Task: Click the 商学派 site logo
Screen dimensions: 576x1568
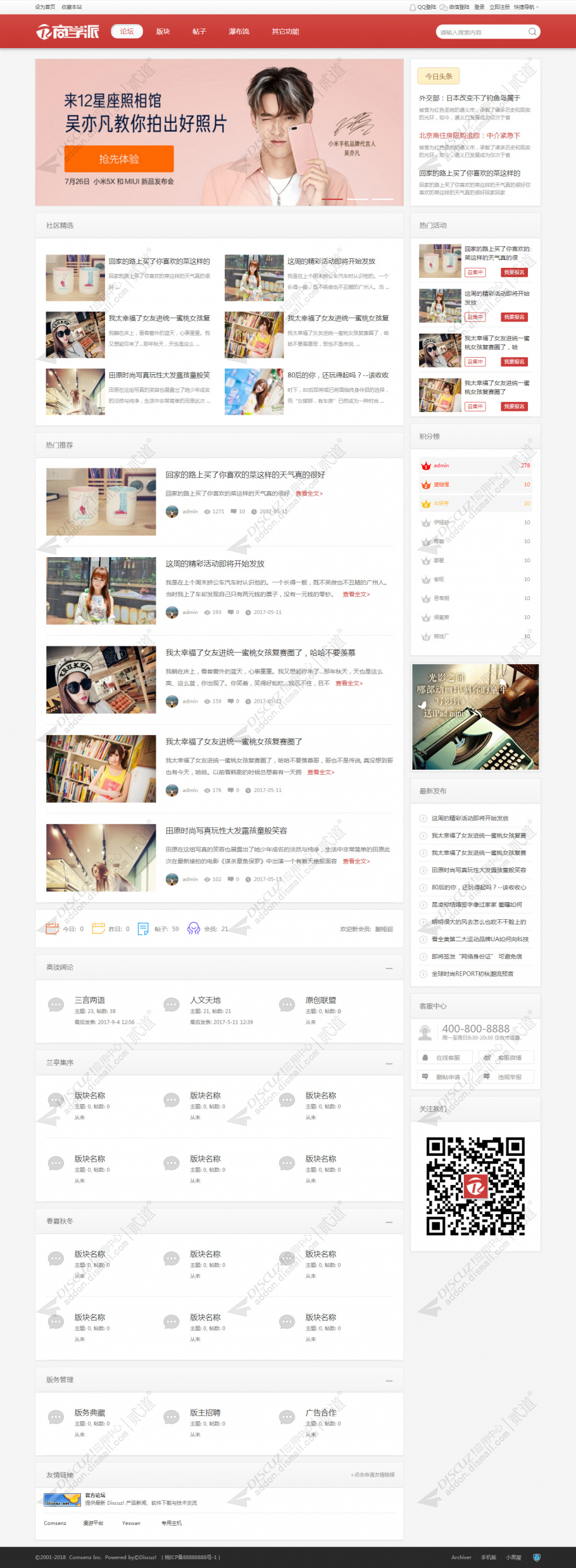Action: [67, 32]
